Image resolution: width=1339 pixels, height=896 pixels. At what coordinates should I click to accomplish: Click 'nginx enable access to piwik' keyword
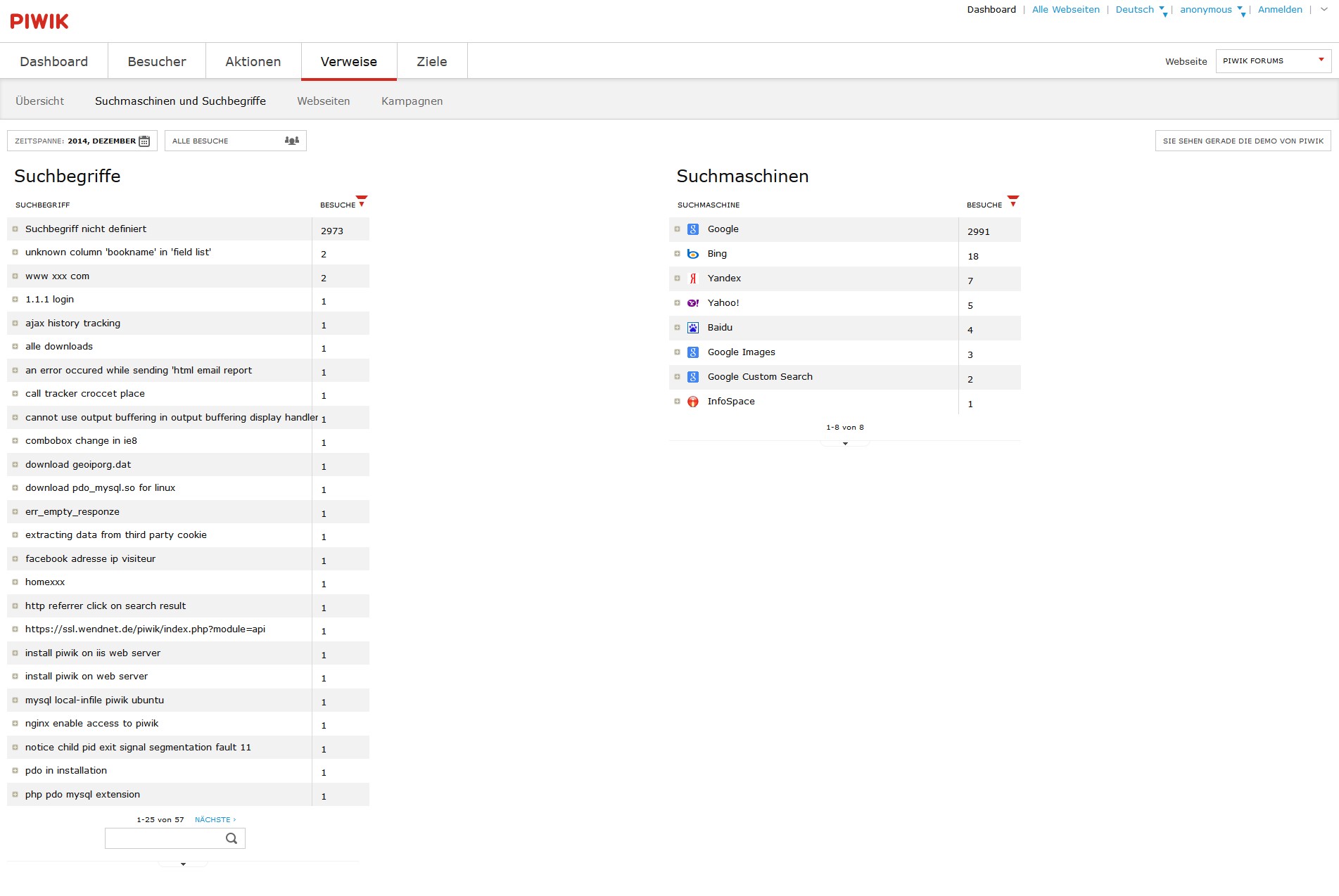click(91, 724)
